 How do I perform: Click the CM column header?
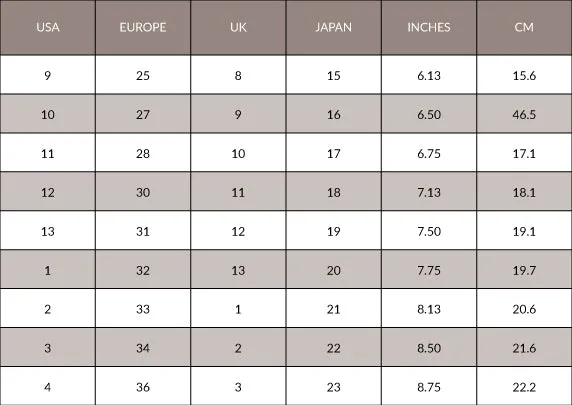(x=524, y=27)
